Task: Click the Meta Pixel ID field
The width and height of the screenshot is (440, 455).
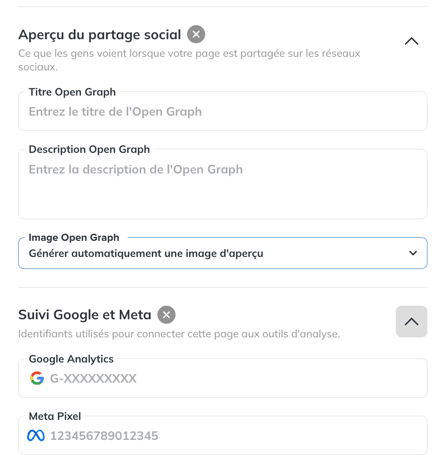Action: tap(223, 435)
